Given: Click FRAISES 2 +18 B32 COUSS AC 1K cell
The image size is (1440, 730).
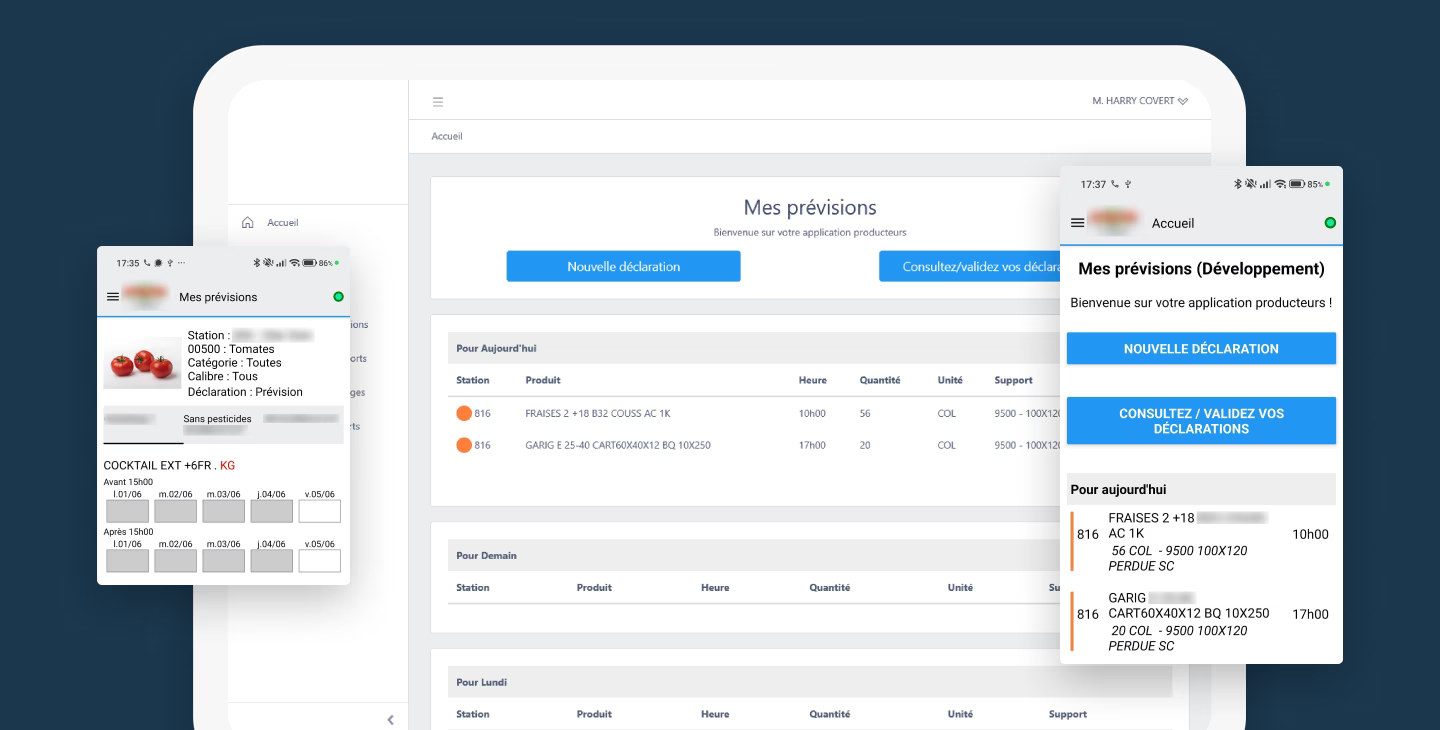Looking at the screenshot, I should (597, 413).
